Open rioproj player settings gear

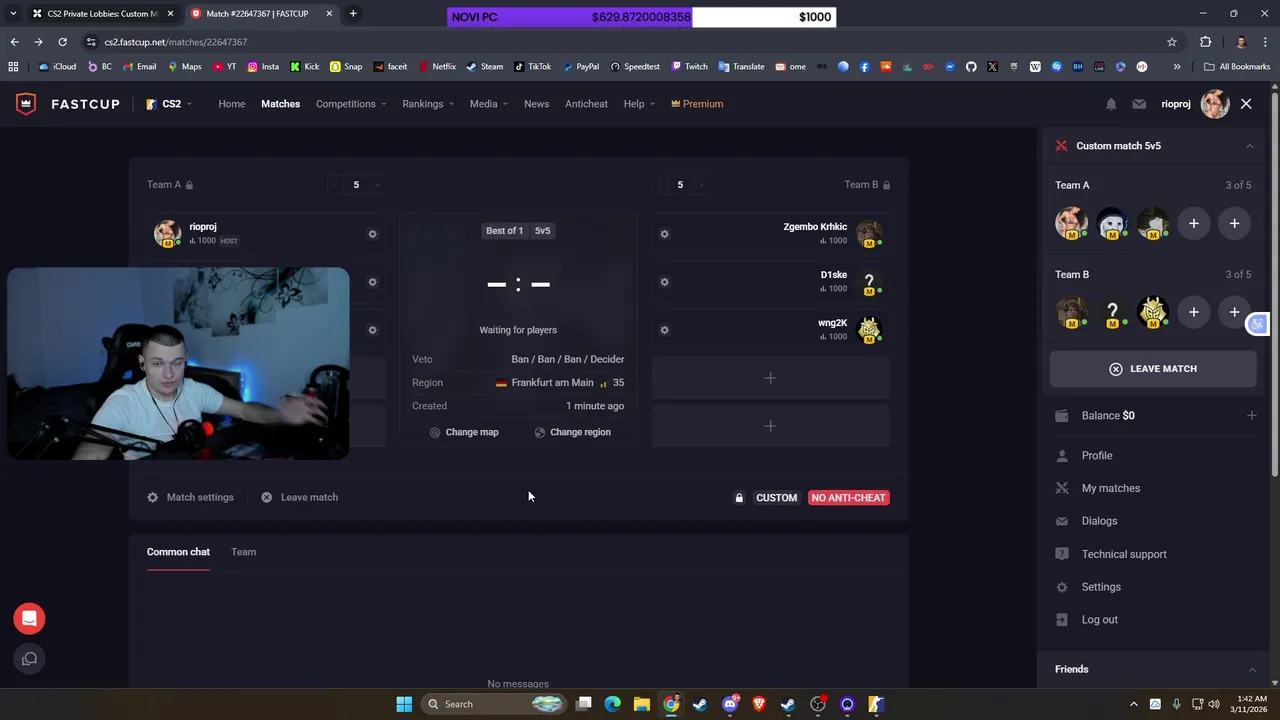[372, 234]
